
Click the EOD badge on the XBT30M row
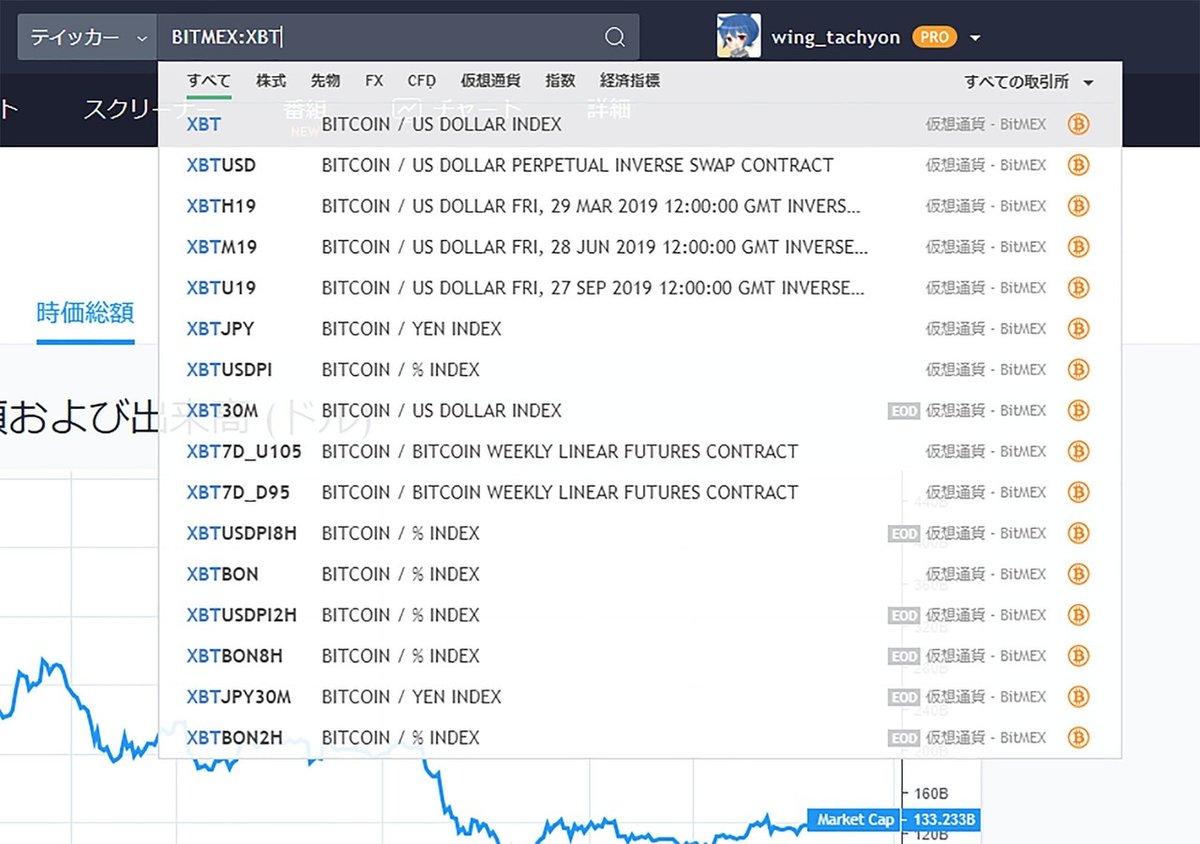(x=903, y=410)
